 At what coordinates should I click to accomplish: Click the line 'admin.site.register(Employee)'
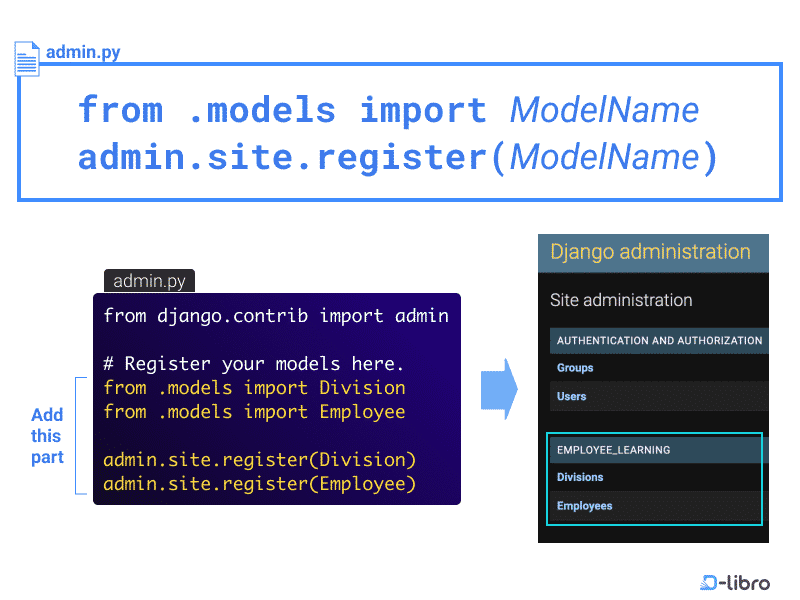pos(260,484)
